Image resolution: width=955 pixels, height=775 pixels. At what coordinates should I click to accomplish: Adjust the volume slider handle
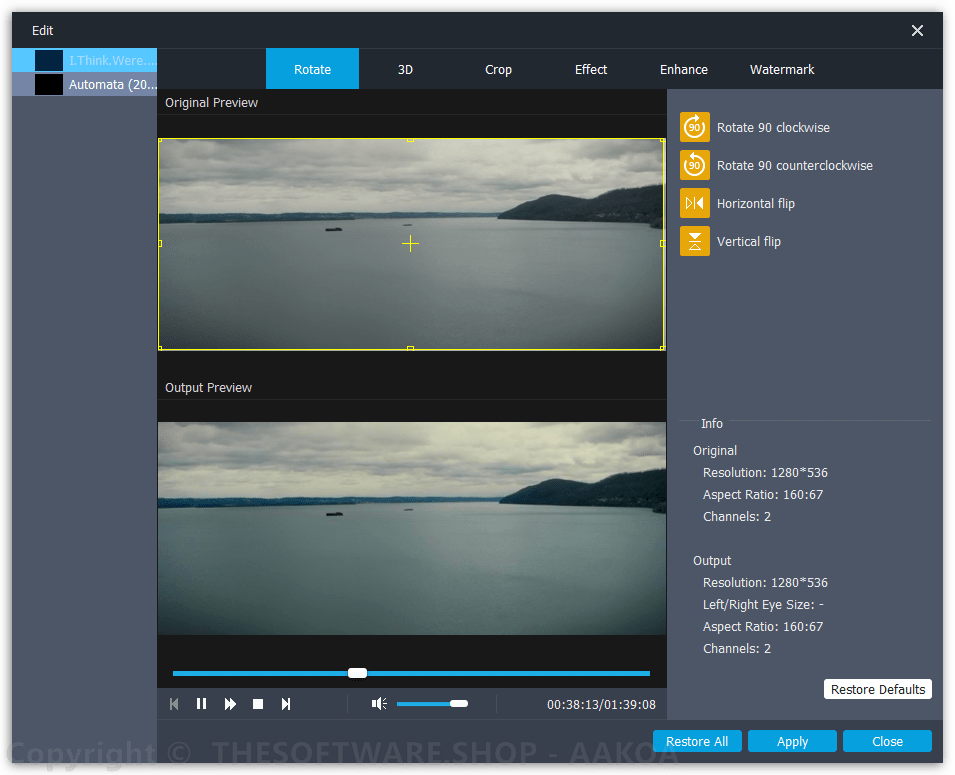pos(459,703)
